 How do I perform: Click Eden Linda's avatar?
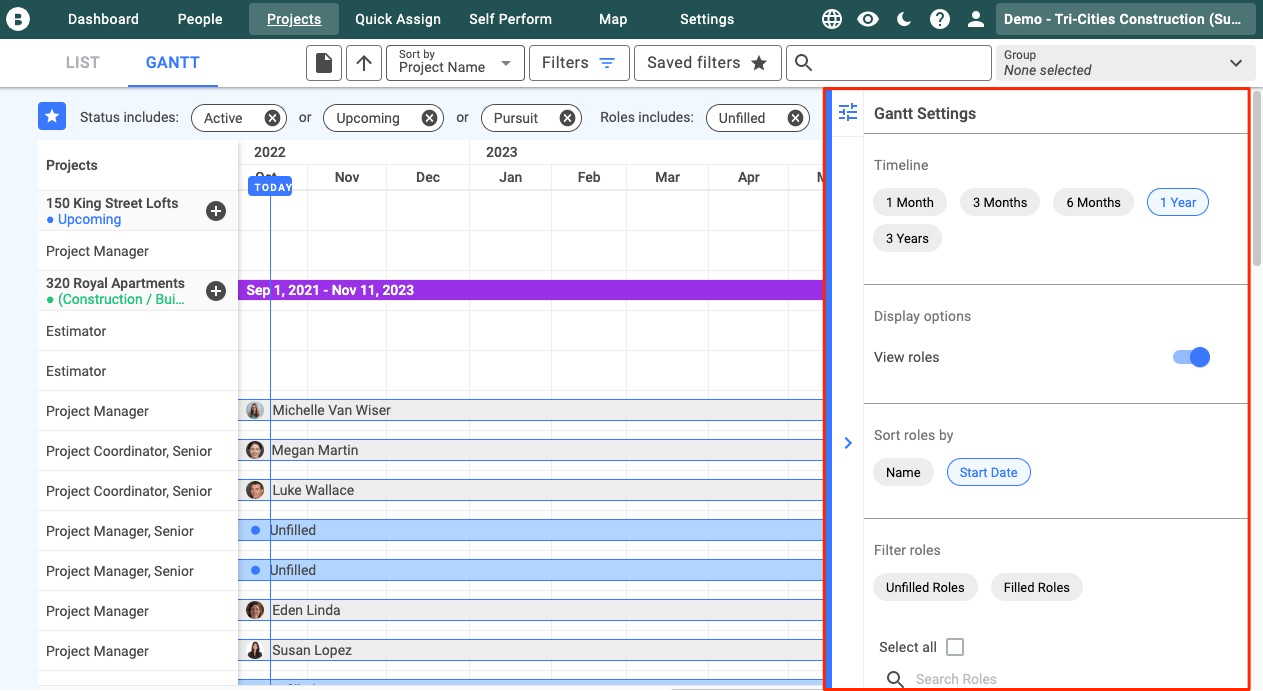(255, 610)
